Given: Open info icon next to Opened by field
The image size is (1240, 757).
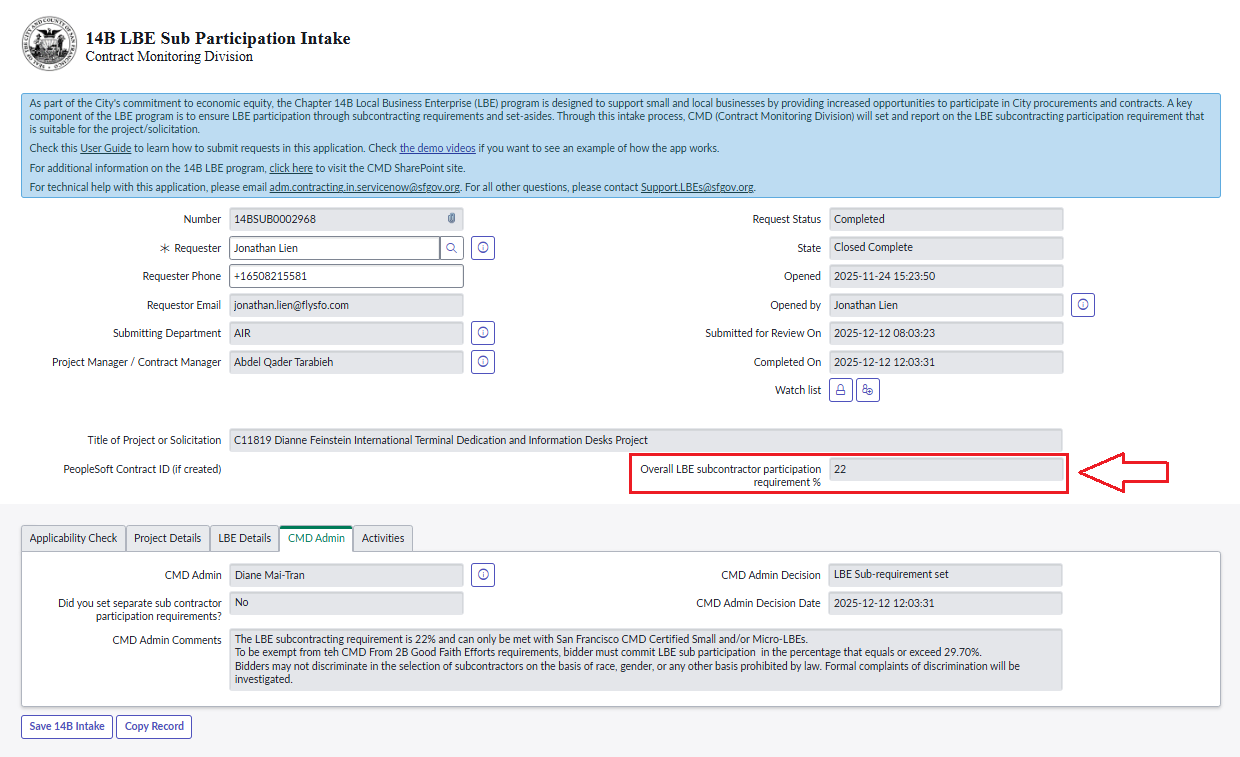Looking at the screenshot, I should pyautogui.click(x=1083, y=305).
